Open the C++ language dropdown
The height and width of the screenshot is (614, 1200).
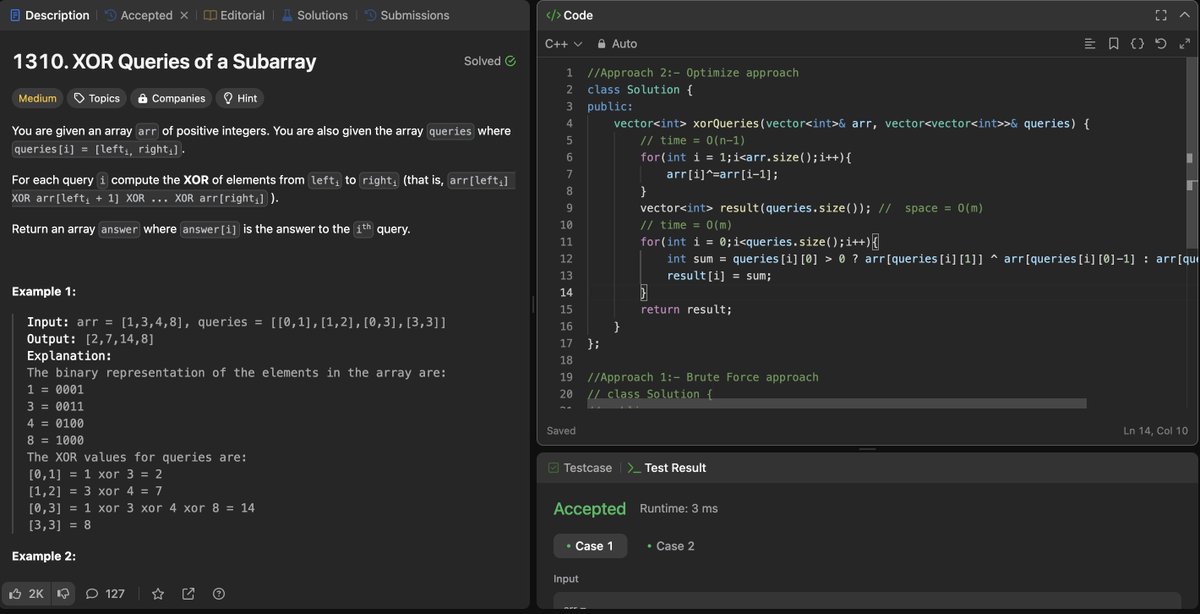[563, 44]
